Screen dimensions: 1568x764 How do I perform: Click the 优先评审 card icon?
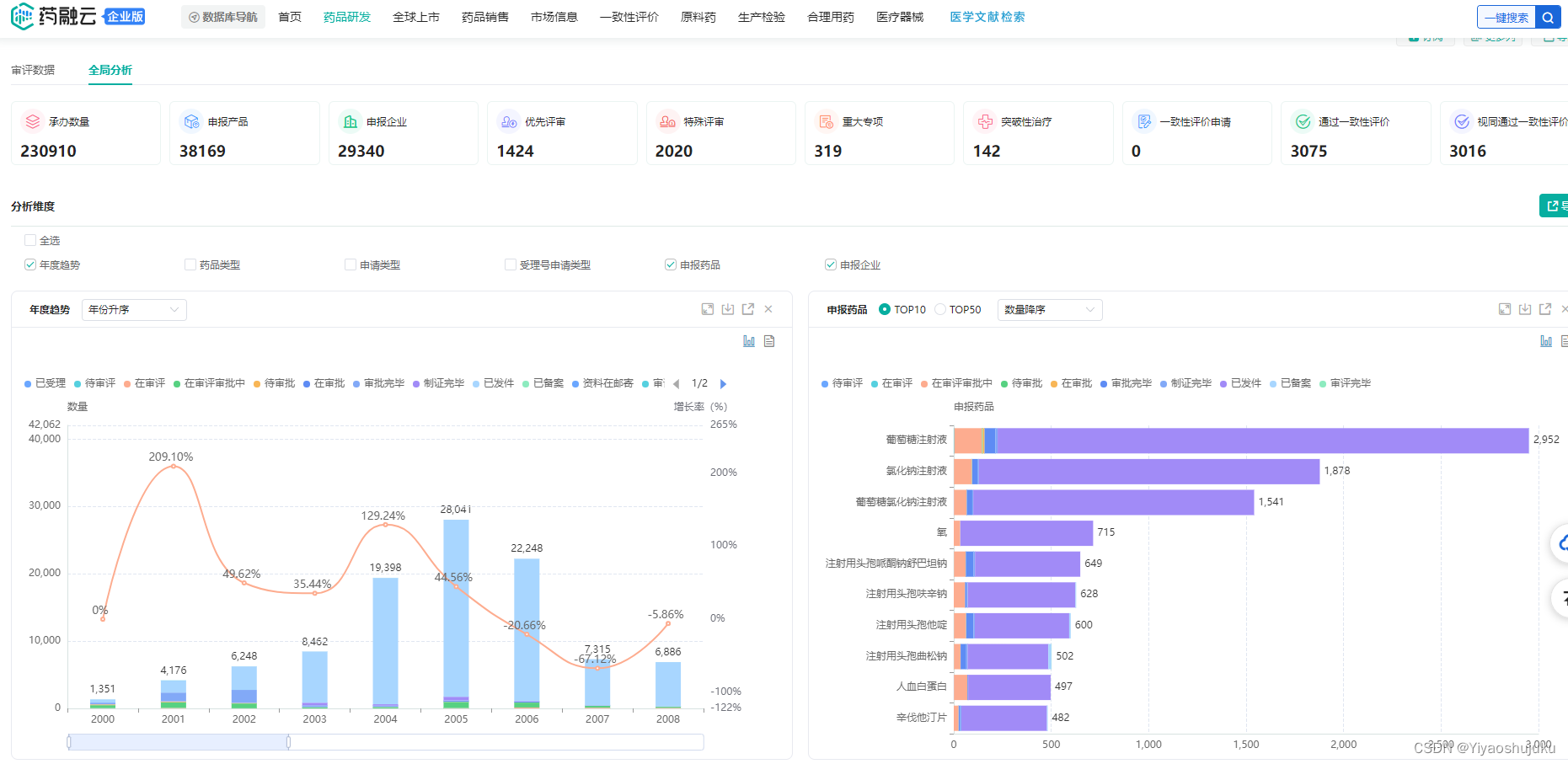tap(509, 122)
